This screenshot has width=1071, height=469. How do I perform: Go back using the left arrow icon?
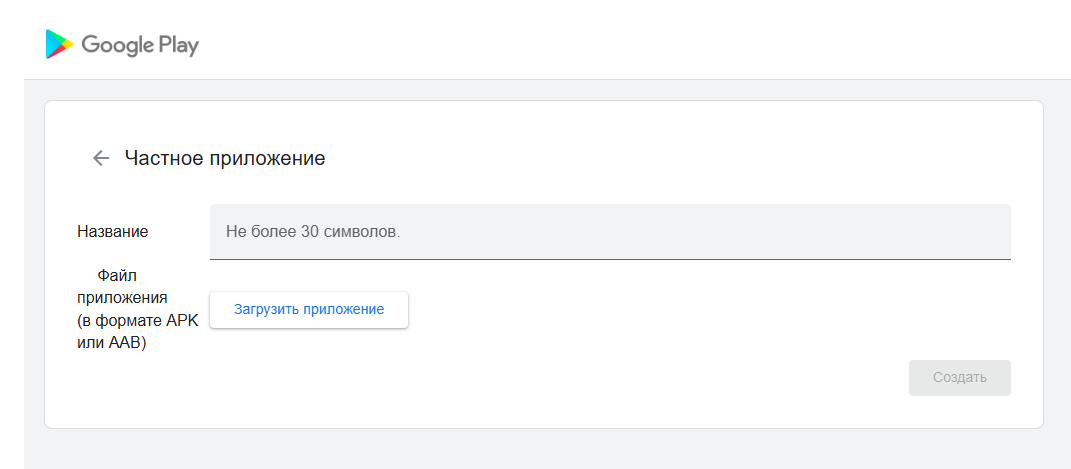click(x=100, y=158)
